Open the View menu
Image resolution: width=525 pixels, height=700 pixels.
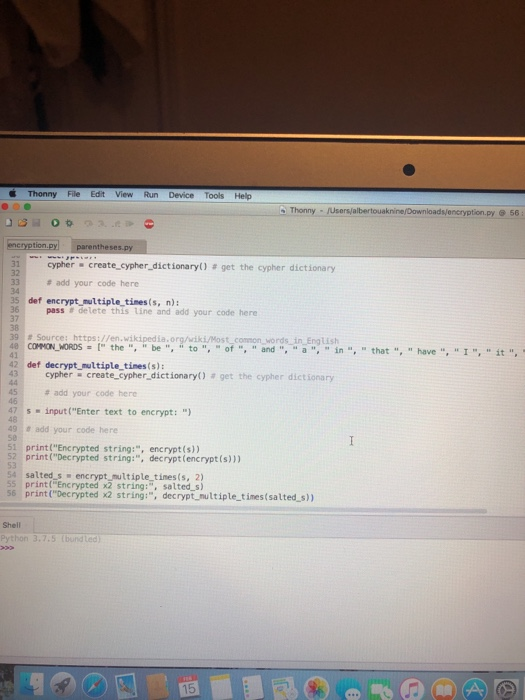(x=124, y=195)
